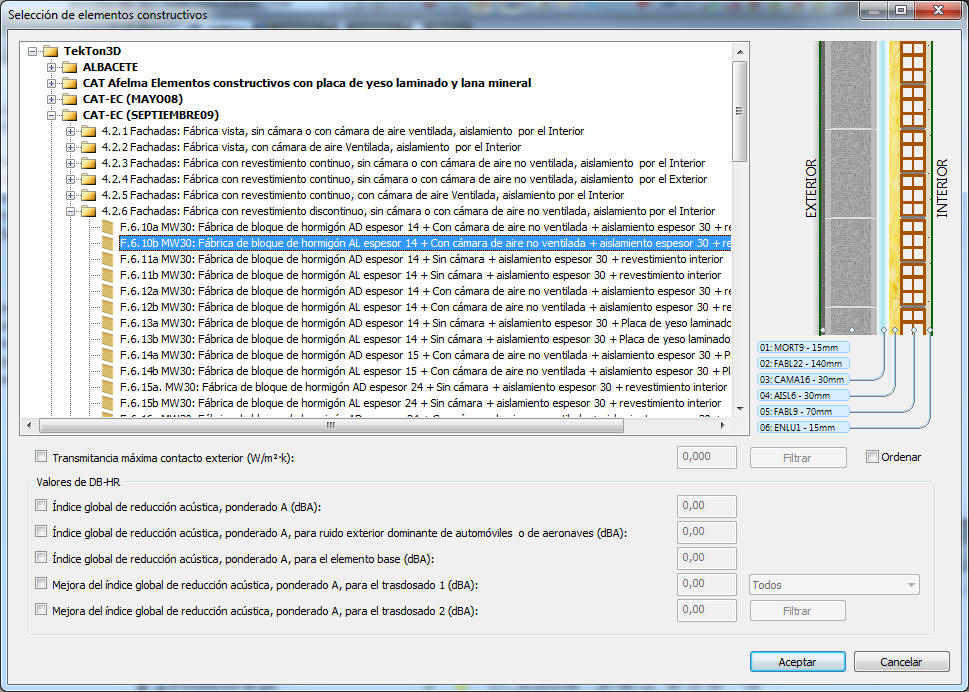Image resolution: width=969 pixels, height=692 pixels.
Task: Enable Transmitancia máxima contacto exterior checkbox
Action: pos(41,457)
